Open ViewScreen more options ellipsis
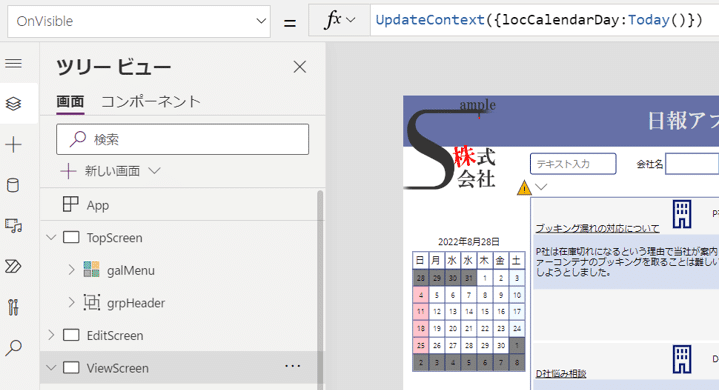The height and width of the screenshot is (390, 719). (293, 366)
